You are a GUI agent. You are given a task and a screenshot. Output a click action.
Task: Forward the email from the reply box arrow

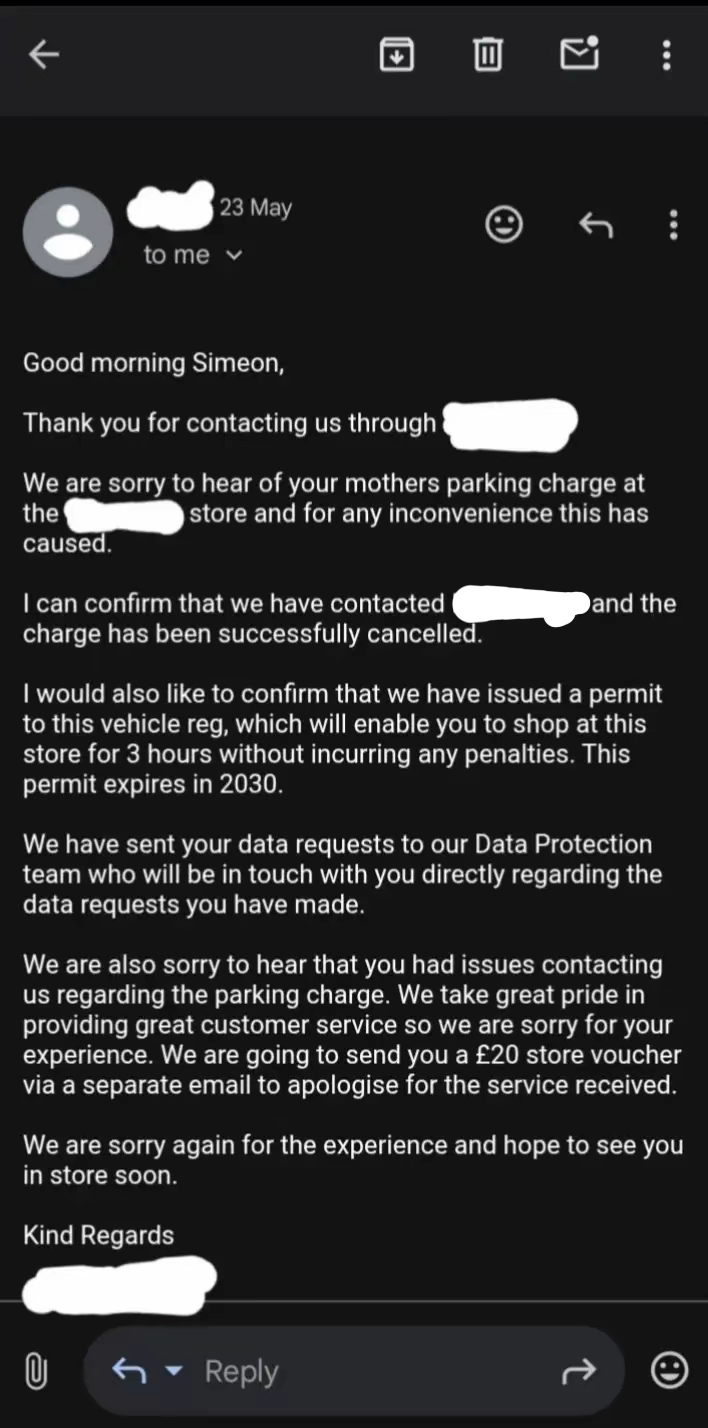tap(579, 1371)
